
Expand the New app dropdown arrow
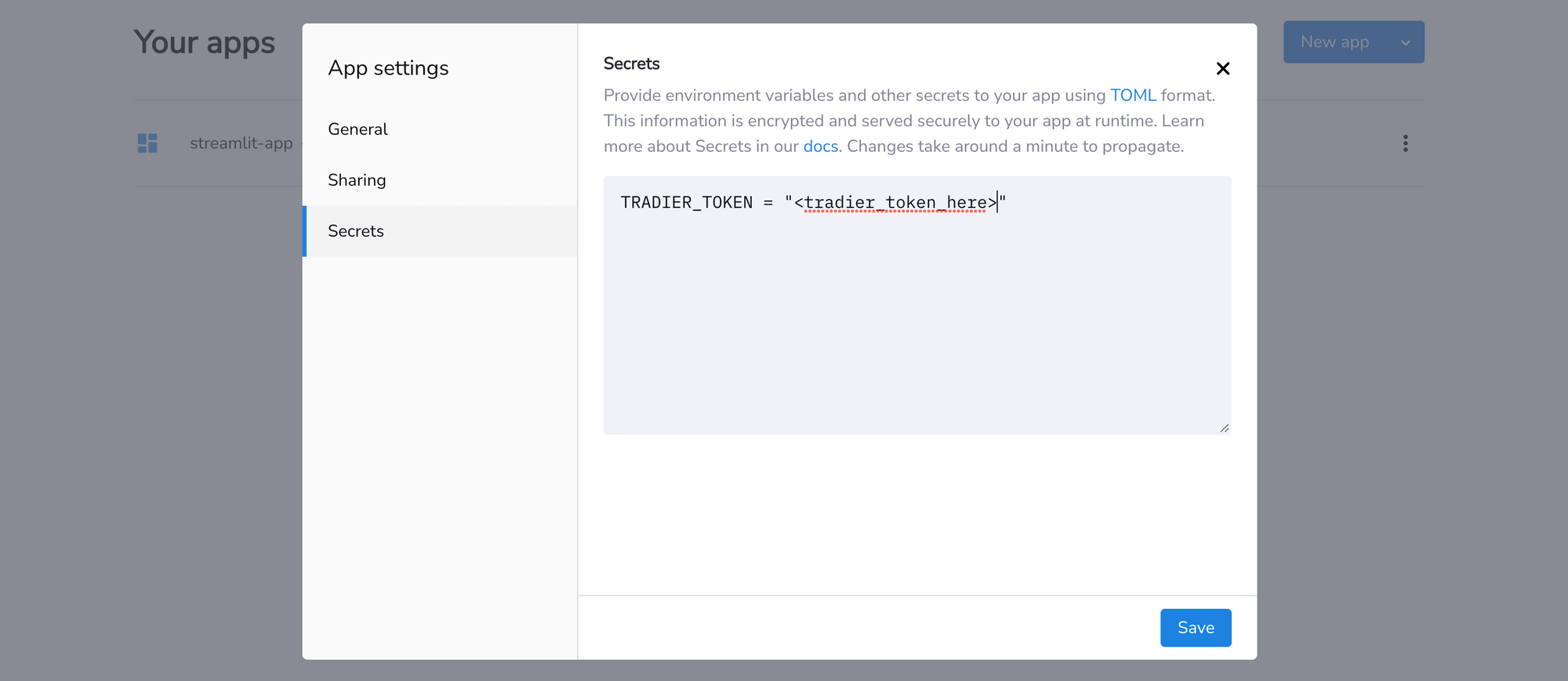(x=1406, y=42)
